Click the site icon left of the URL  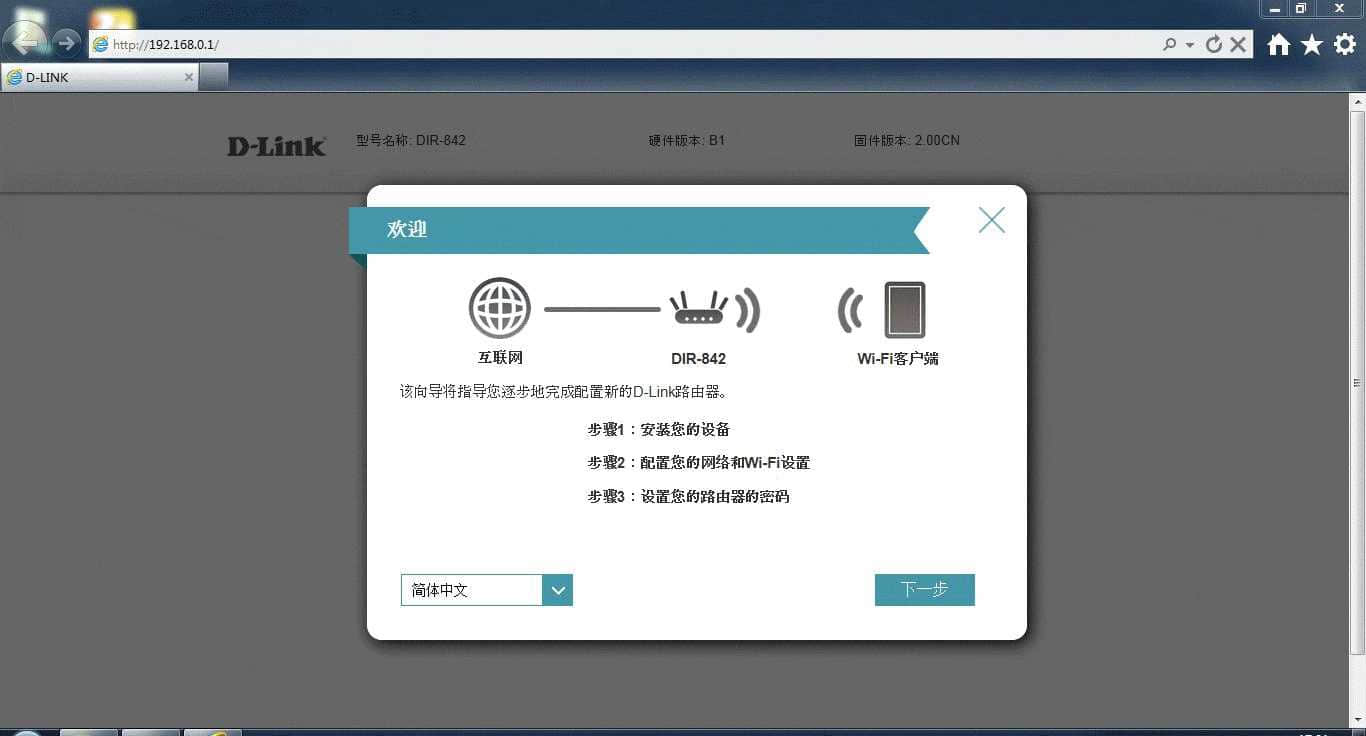tap(100, 44)
